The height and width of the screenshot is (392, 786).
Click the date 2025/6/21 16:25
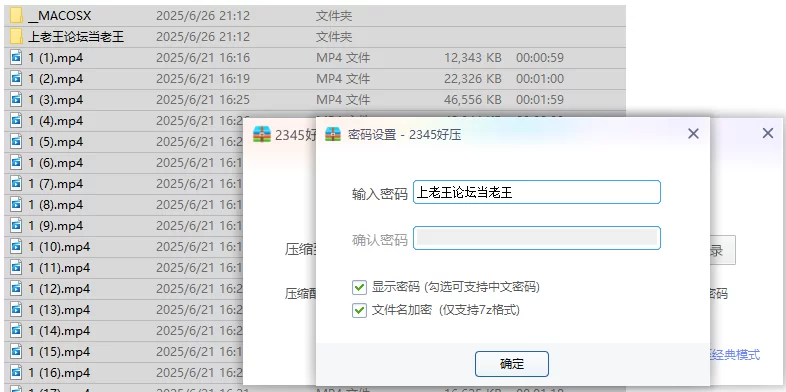pyautogui.click(x=203, y=100)
